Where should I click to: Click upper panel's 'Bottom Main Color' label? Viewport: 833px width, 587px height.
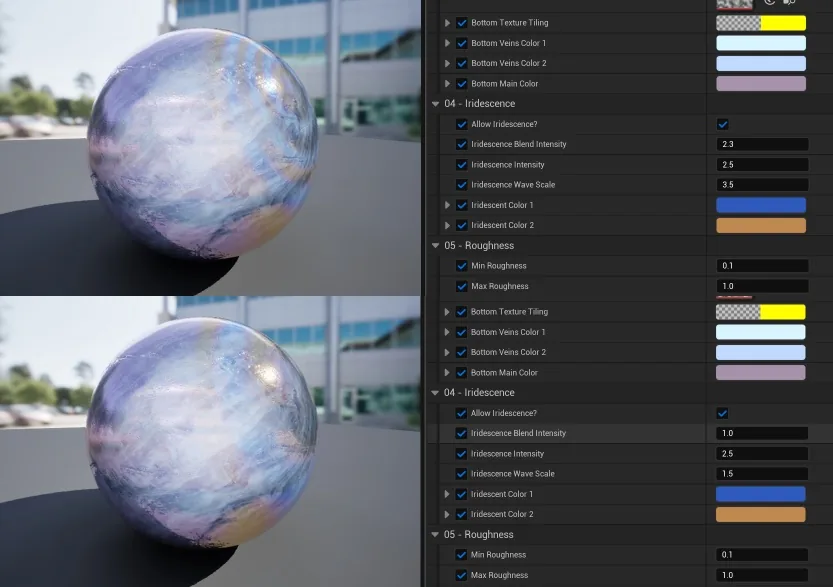click(x=505, y=83)
